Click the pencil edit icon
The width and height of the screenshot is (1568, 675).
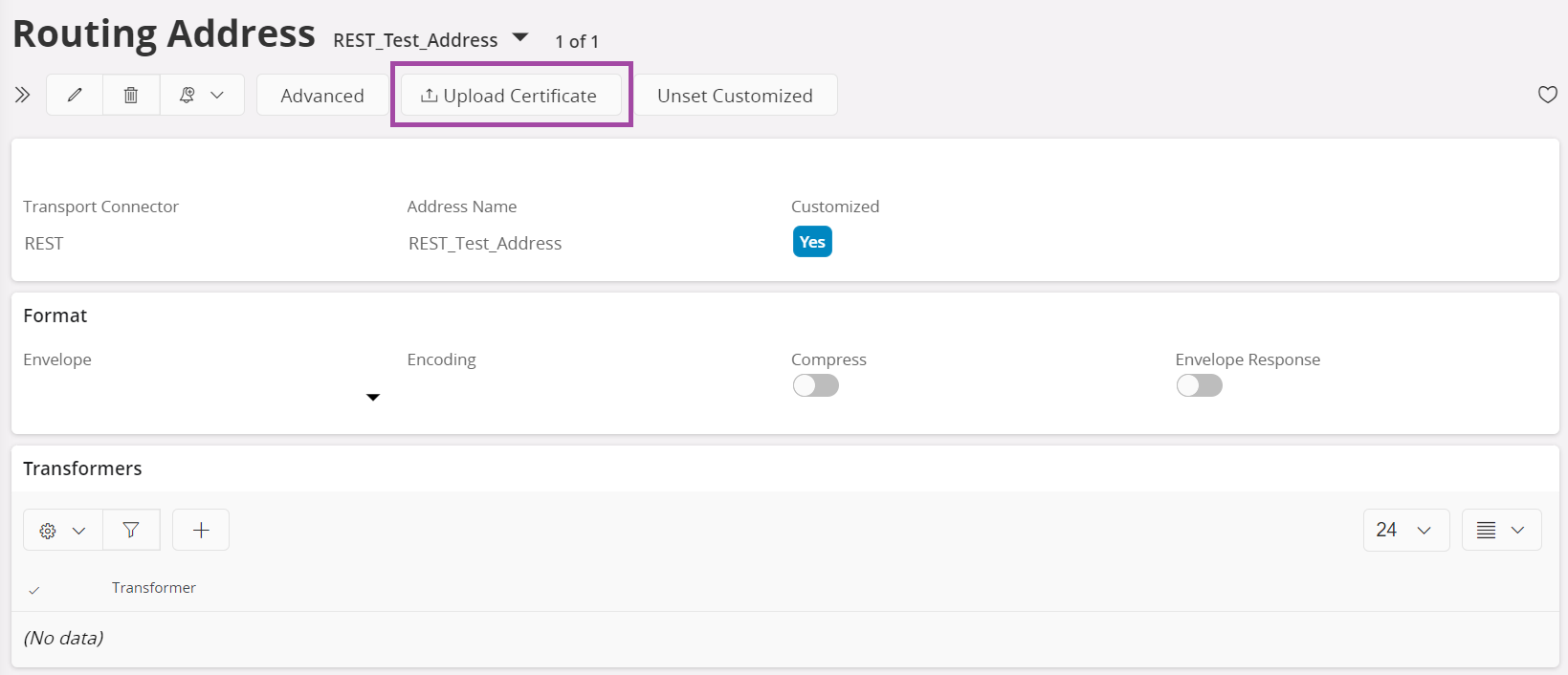point(75,95)
